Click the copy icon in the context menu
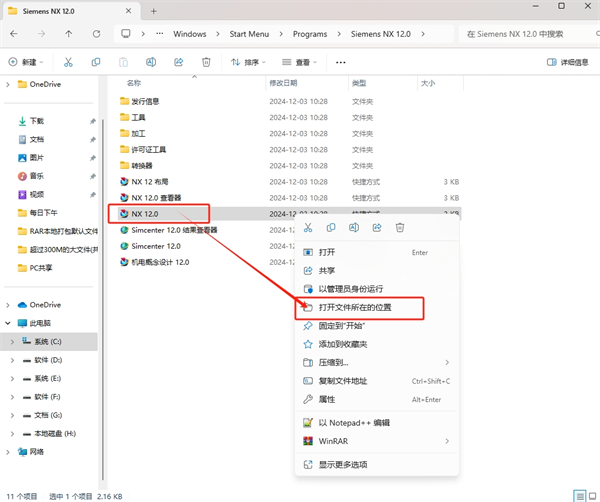 point(331,228)
